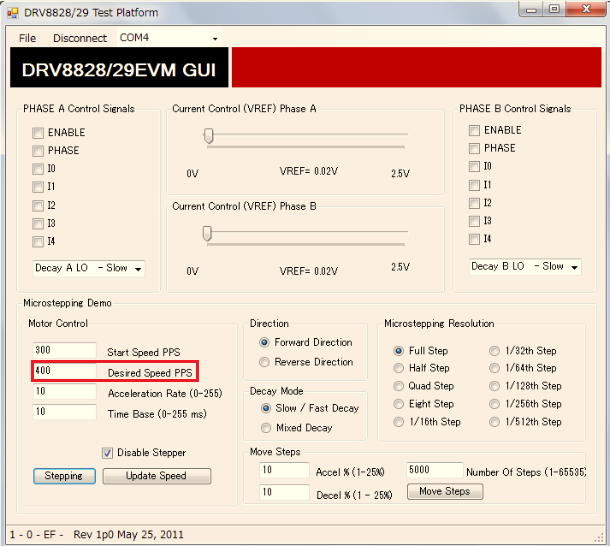Select 1/32th Step resolution

coord(494,351)
